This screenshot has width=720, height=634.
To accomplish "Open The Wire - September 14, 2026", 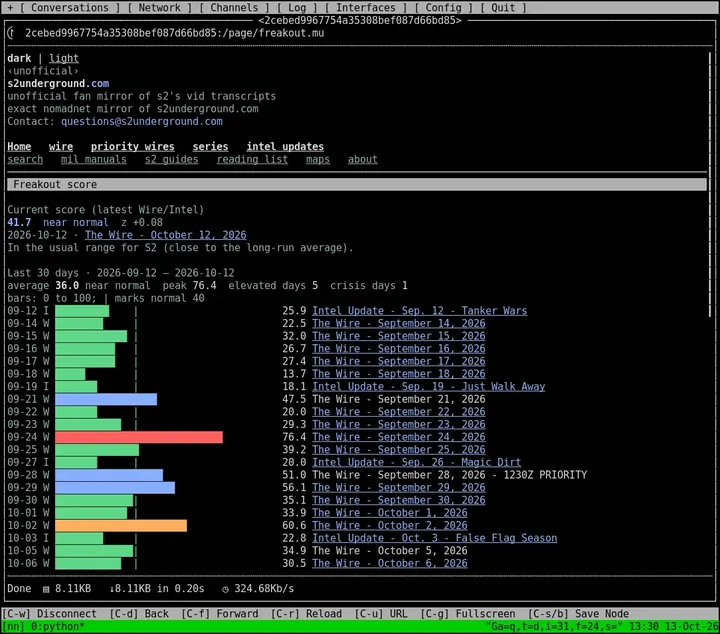I will click(x=399, y=323).
